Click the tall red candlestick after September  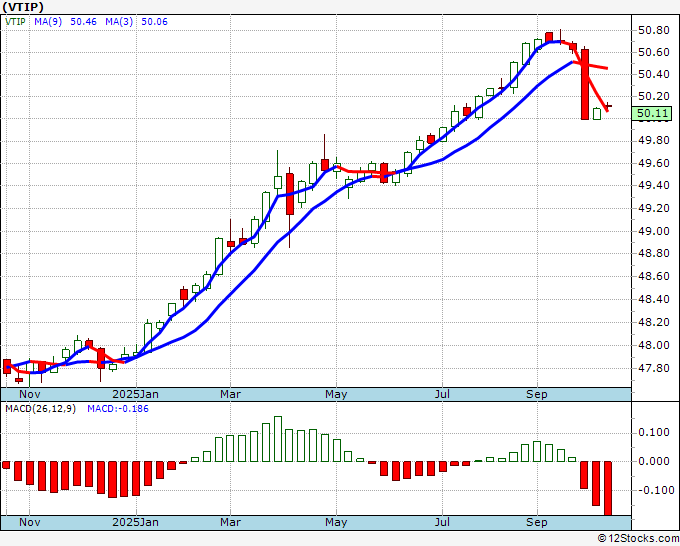pos(585,84)
